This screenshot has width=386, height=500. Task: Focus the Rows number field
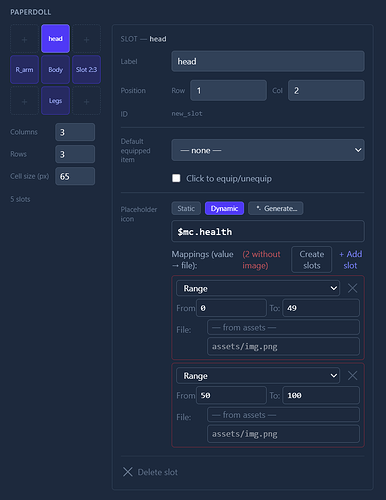(x=75, y=154)
